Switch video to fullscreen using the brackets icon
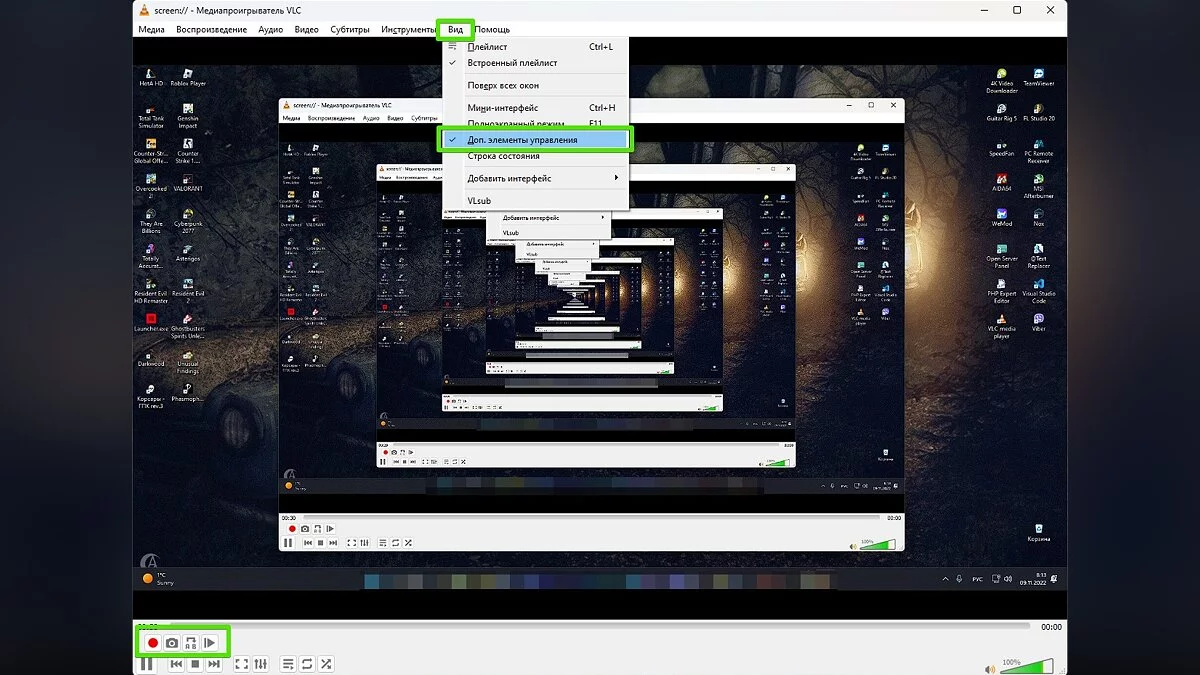 tap(241, 664)
